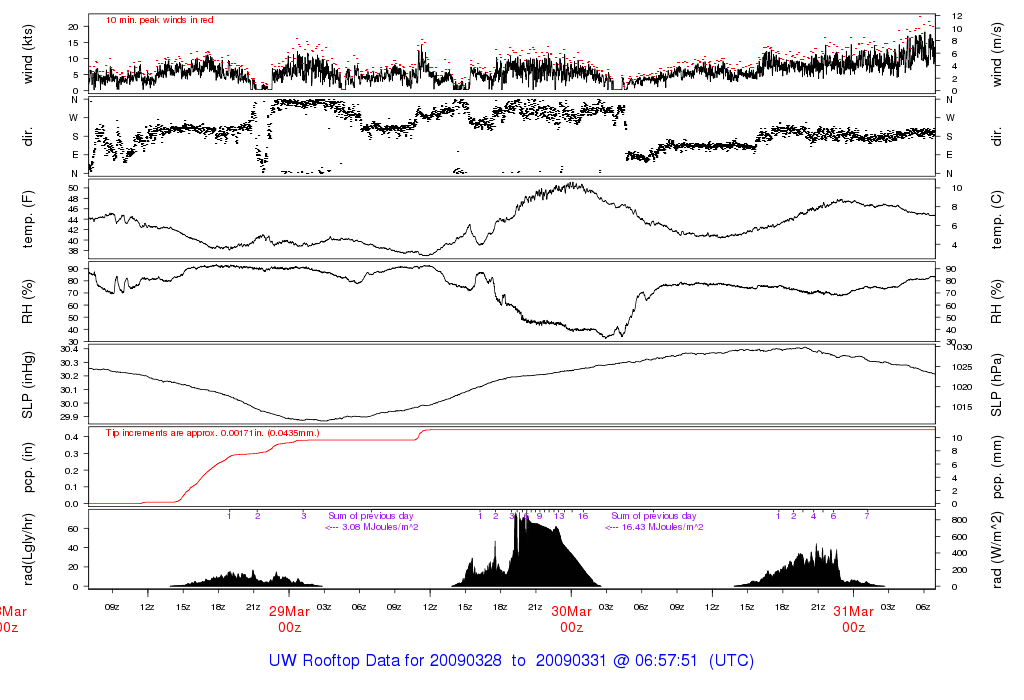
Task: Select 'Sum of previous day' above 3.08 MJoules
Action: 370,516
